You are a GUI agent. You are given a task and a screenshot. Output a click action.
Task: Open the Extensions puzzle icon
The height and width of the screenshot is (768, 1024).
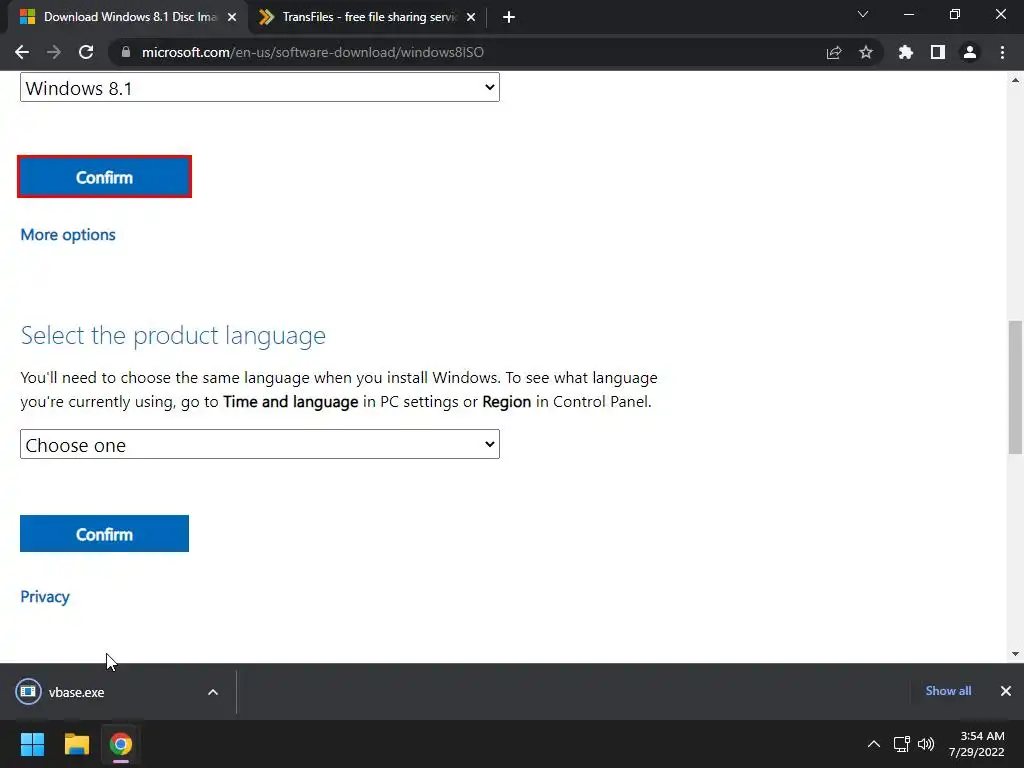coord(906,52)
